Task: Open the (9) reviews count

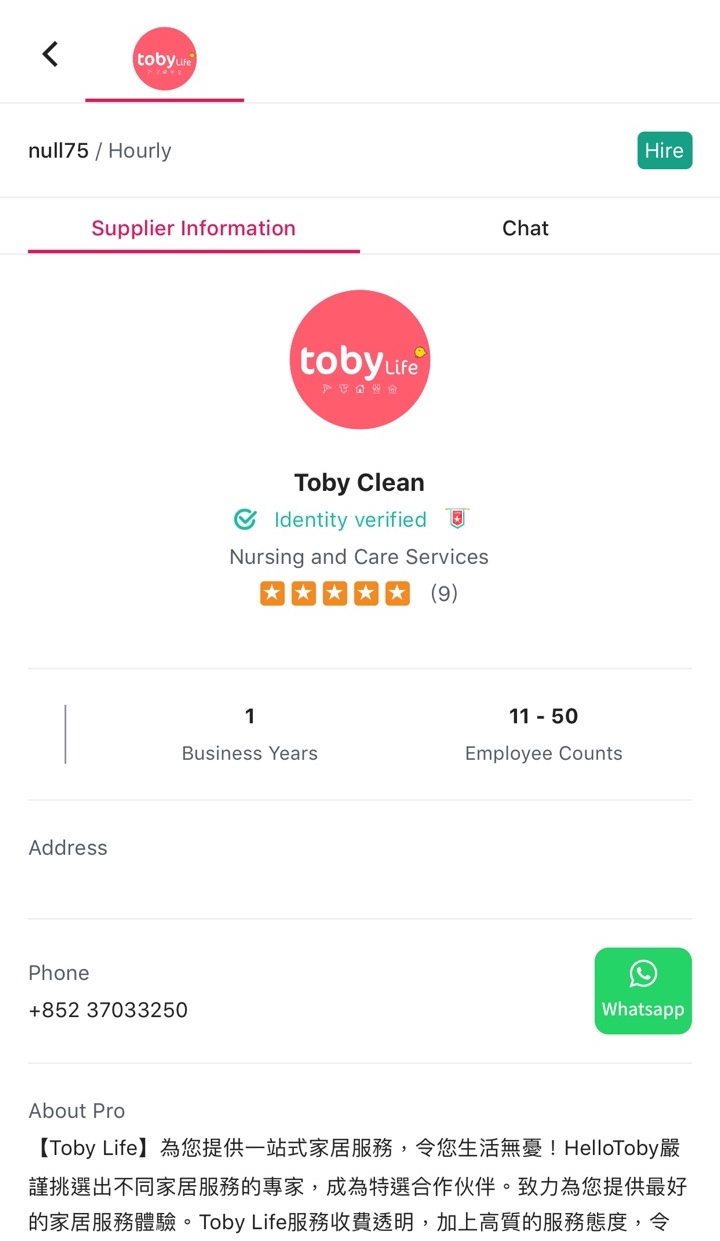Action: [x=444, y=593]
